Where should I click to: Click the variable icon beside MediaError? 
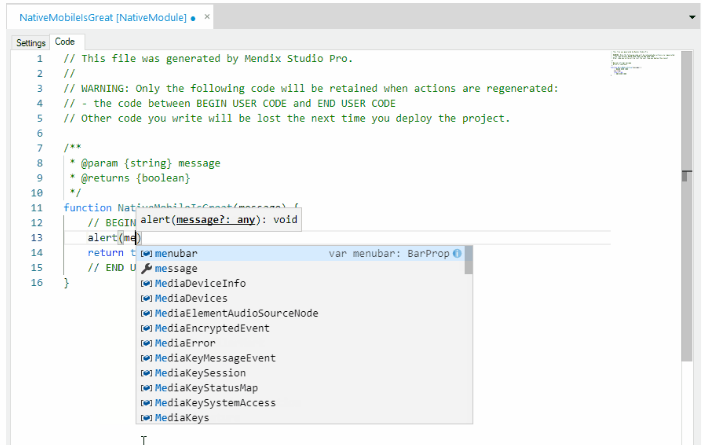tap(146, 343)
